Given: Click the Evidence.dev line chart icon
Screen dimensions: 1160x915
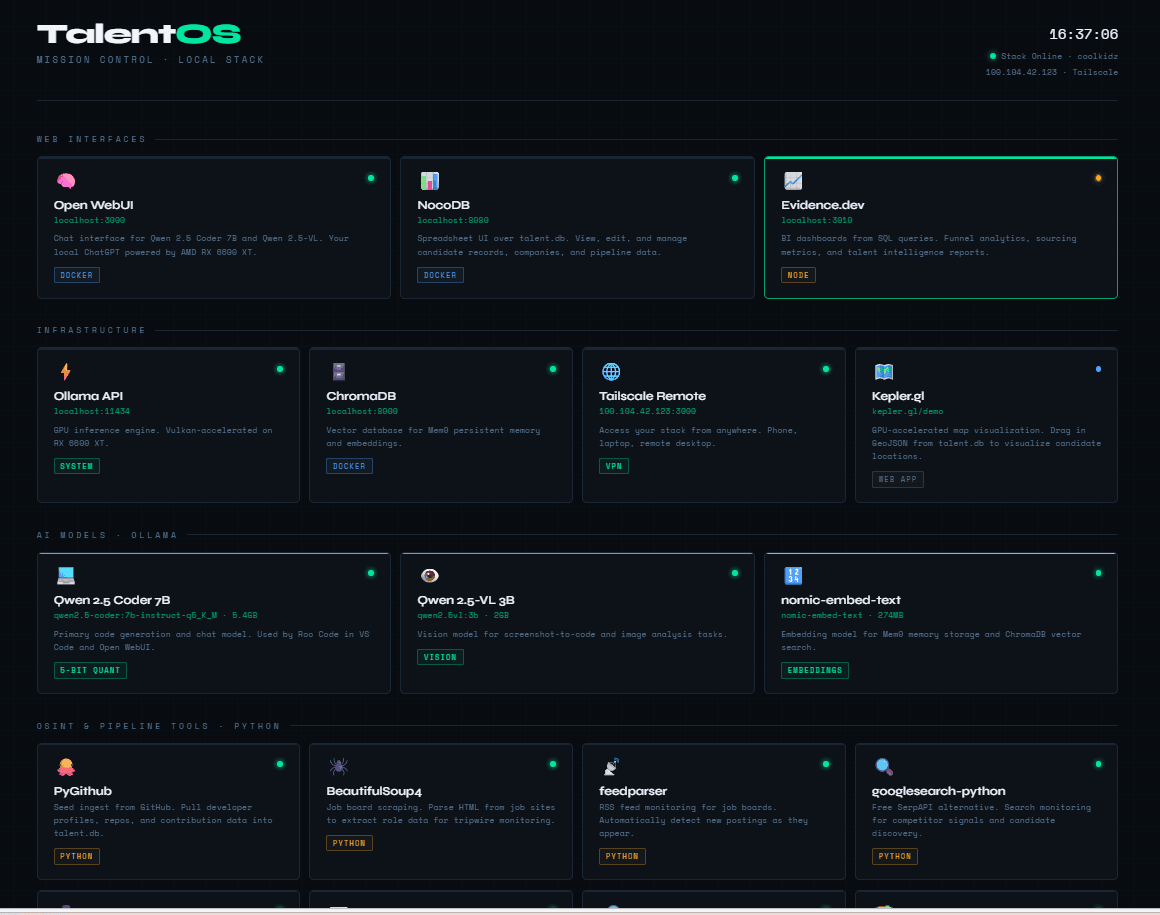Looking at the screenshot, I should (x=793, y=180).
